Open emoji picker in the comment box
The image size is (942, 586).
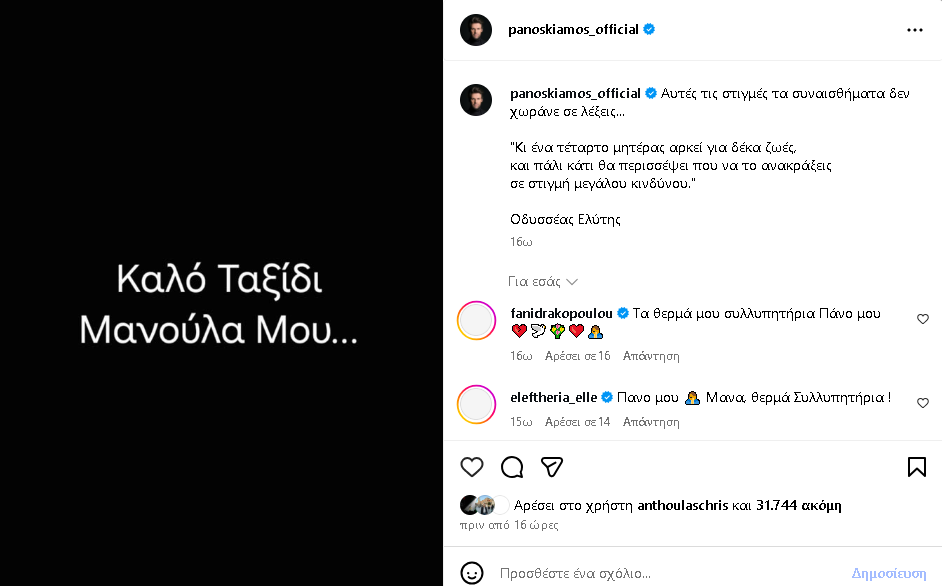click(472, 573)
